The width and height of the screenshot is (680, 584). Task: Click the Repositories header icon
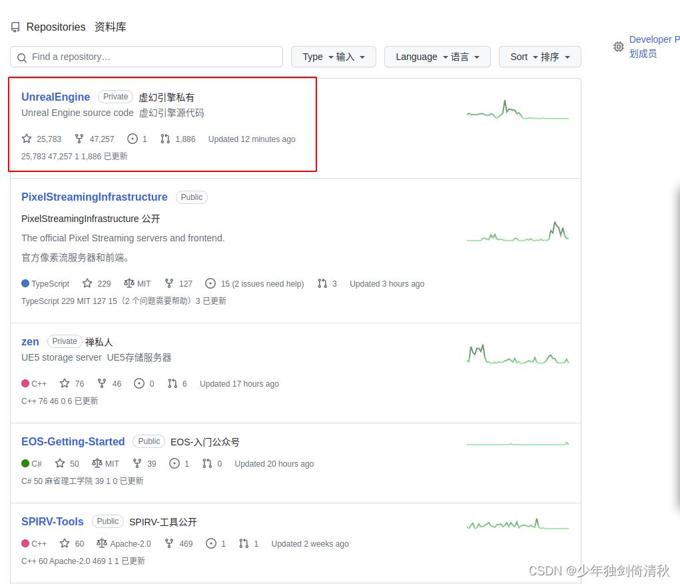click(x=15, y=27)
